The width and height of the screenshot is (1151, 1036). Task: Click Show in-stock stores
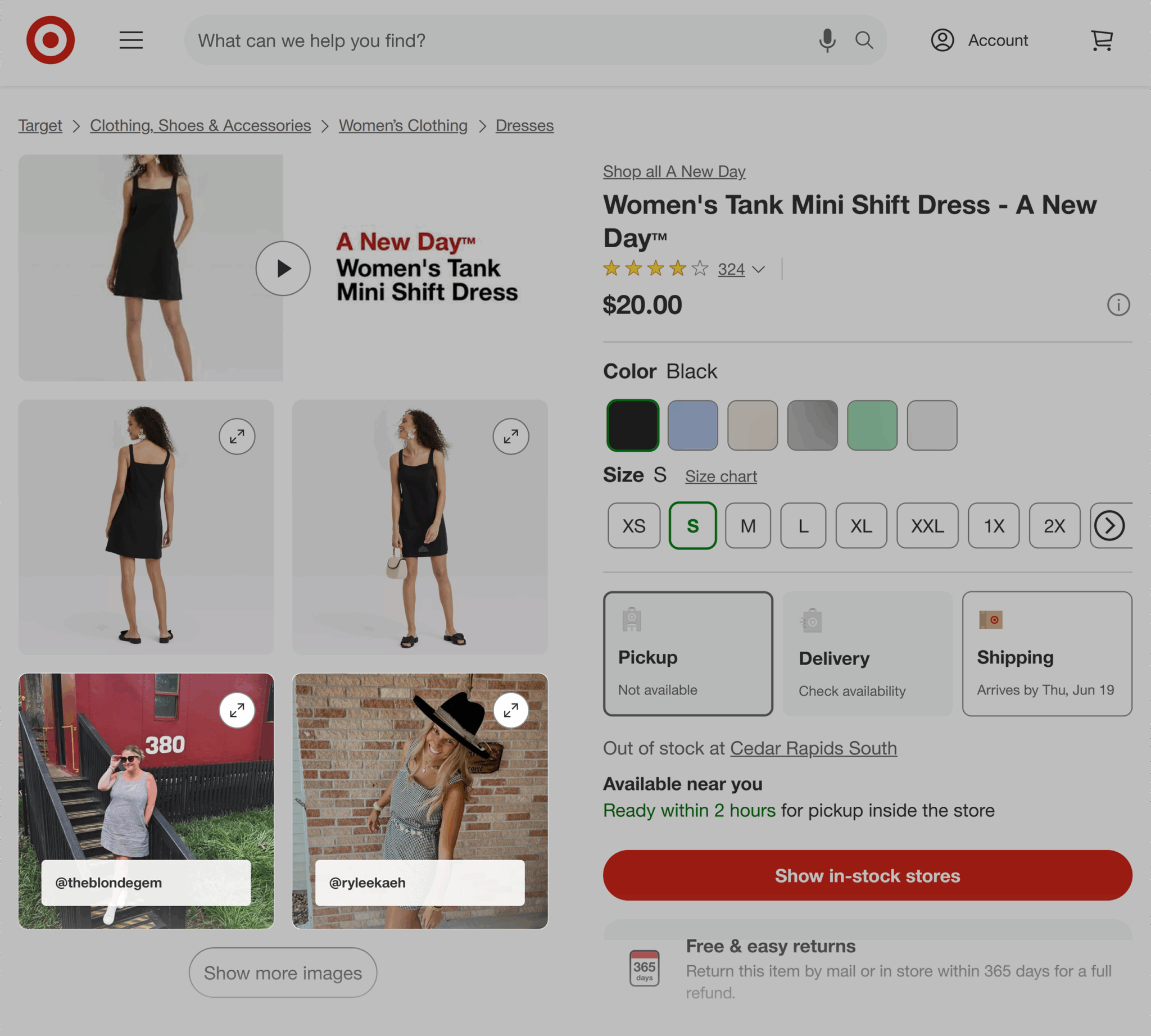click(867, 876)
